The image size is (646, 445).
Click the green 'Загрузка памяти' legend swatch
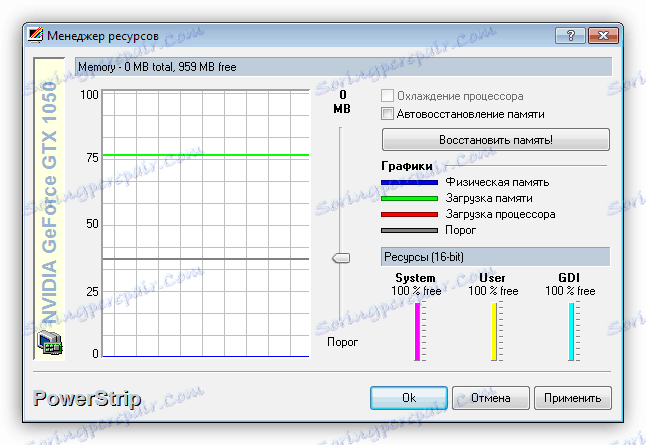pyautogui.click(x=409, y=199)
